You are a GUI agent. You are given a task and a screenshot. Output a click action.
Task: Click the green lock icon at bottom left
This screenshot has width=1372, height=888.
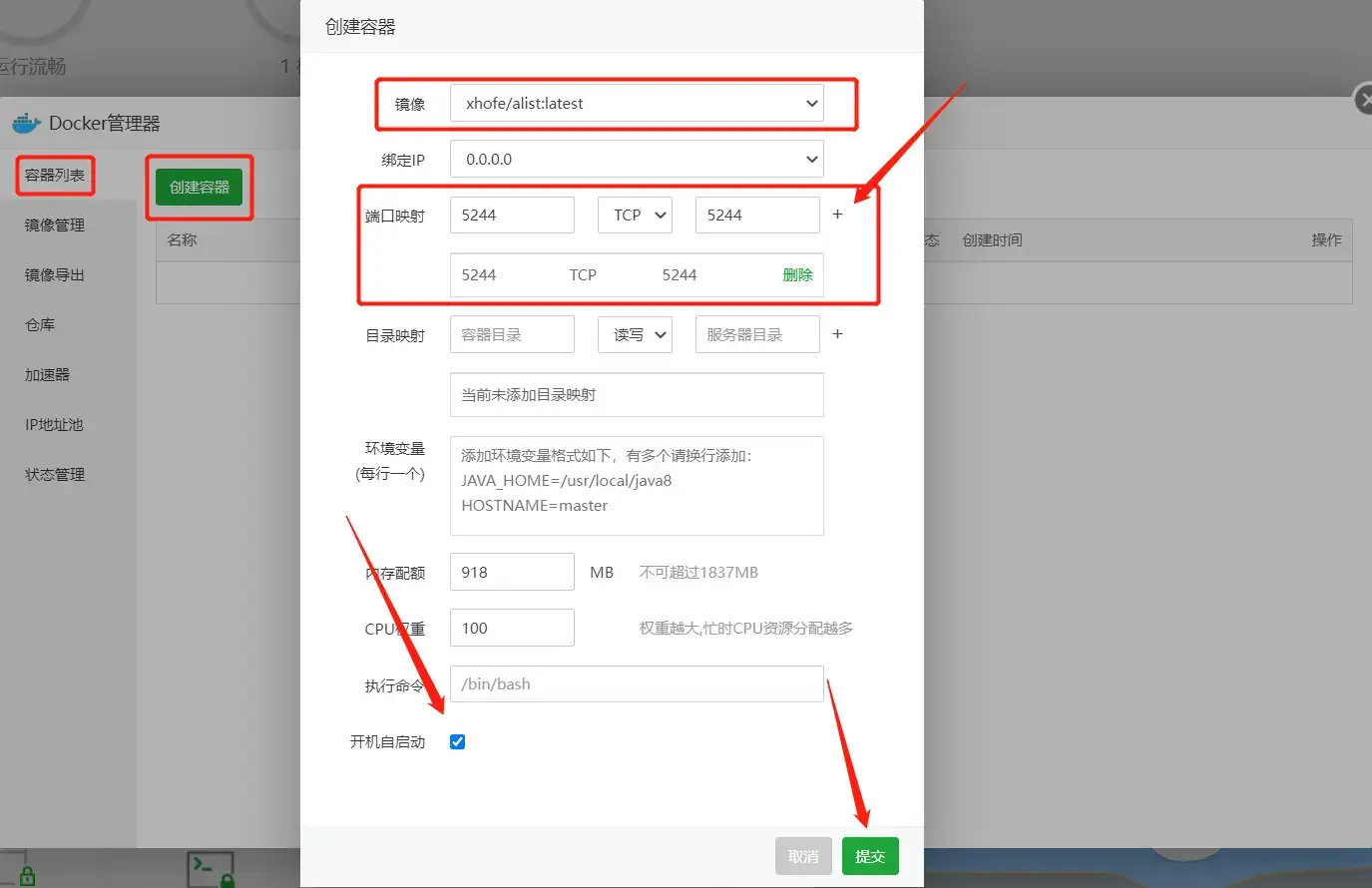click(27, 876)
